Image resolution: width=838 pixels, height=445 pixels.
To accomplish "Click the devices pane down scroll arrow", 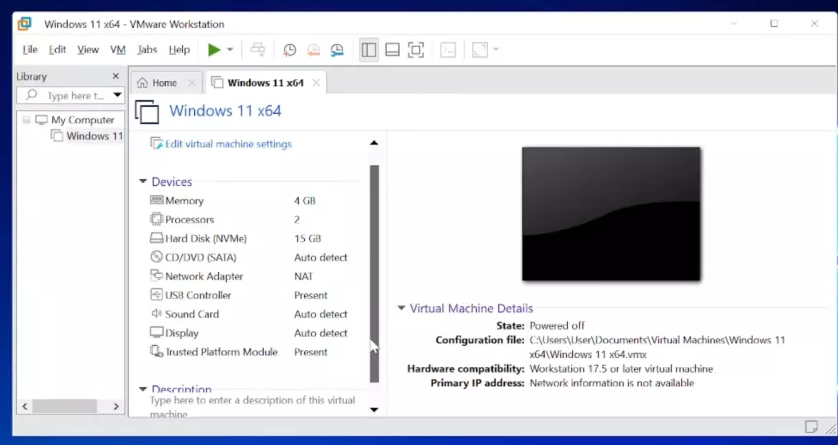I will (x=374, y=410).
